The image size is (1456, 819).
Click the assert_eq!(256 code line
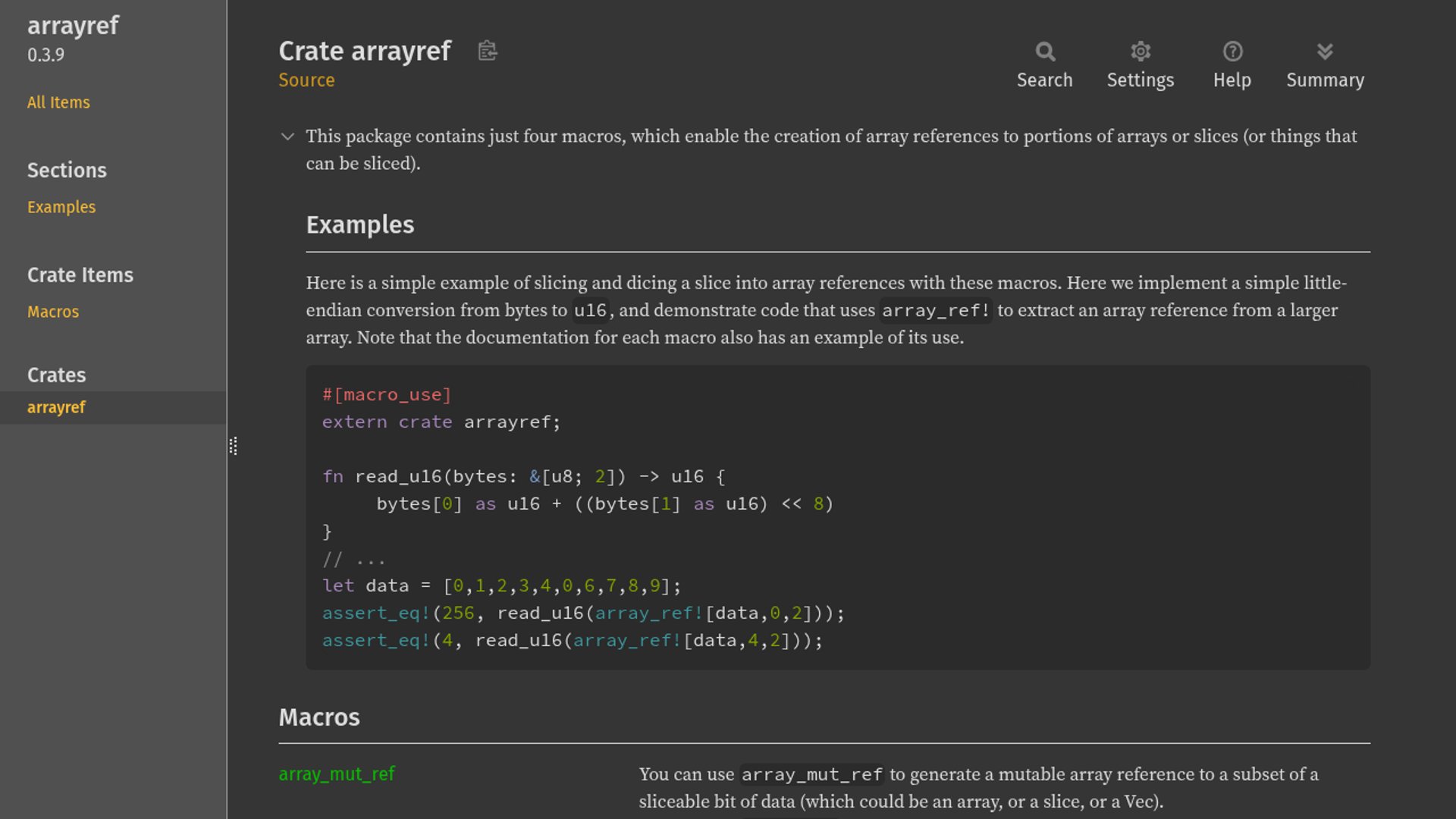coord(583,613)
